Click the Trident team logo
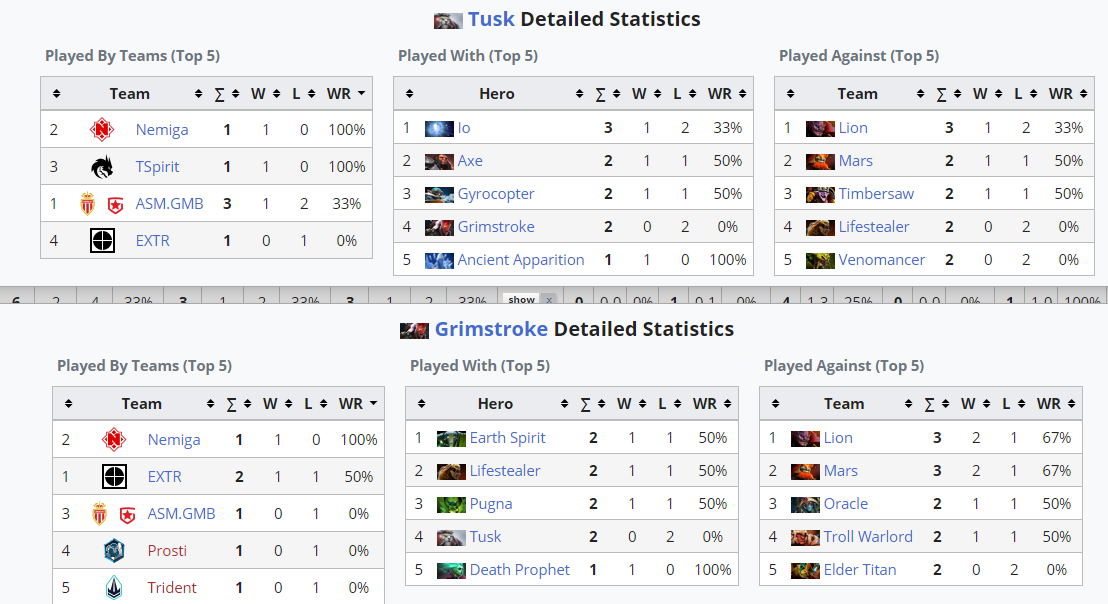 point(114,587)
